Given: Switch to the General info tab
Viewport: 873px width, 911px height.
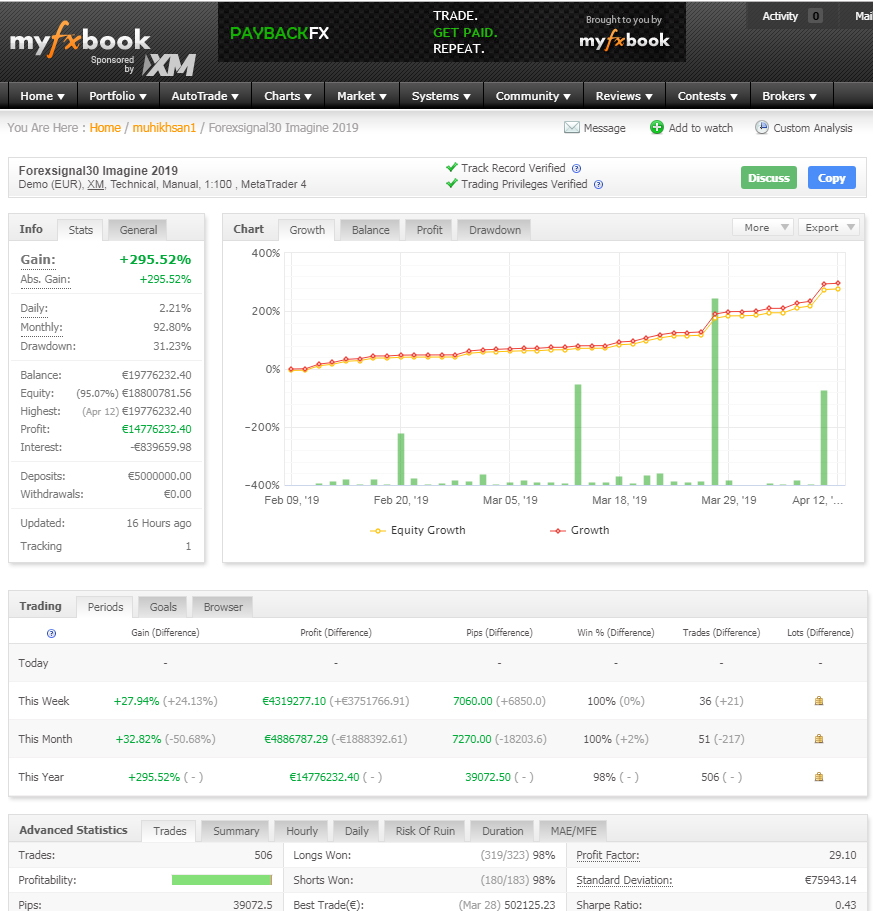Looking at the screenshot, I should point(138,230).
